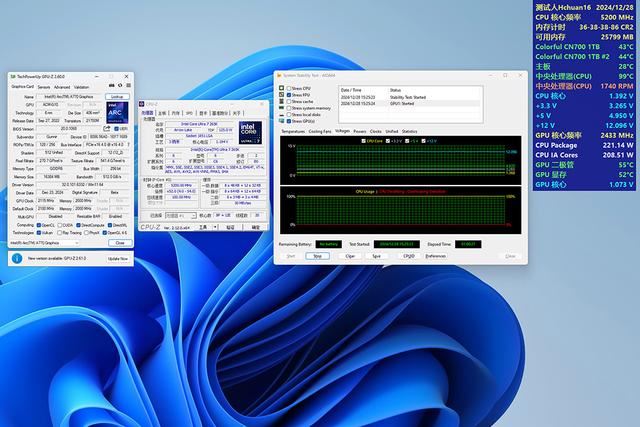Open the GPU selector dropdown in GPU-Z
640x427 pixels.
coord(44,243)
